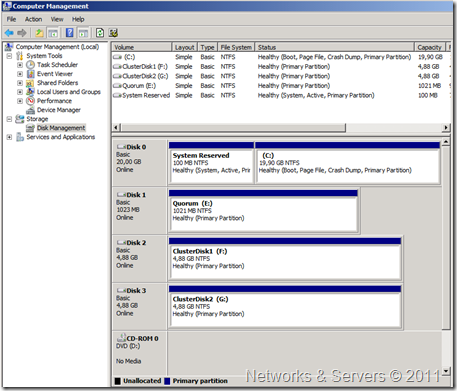Sort by the File System column header
457x391 pixels.
pos(236,47)
